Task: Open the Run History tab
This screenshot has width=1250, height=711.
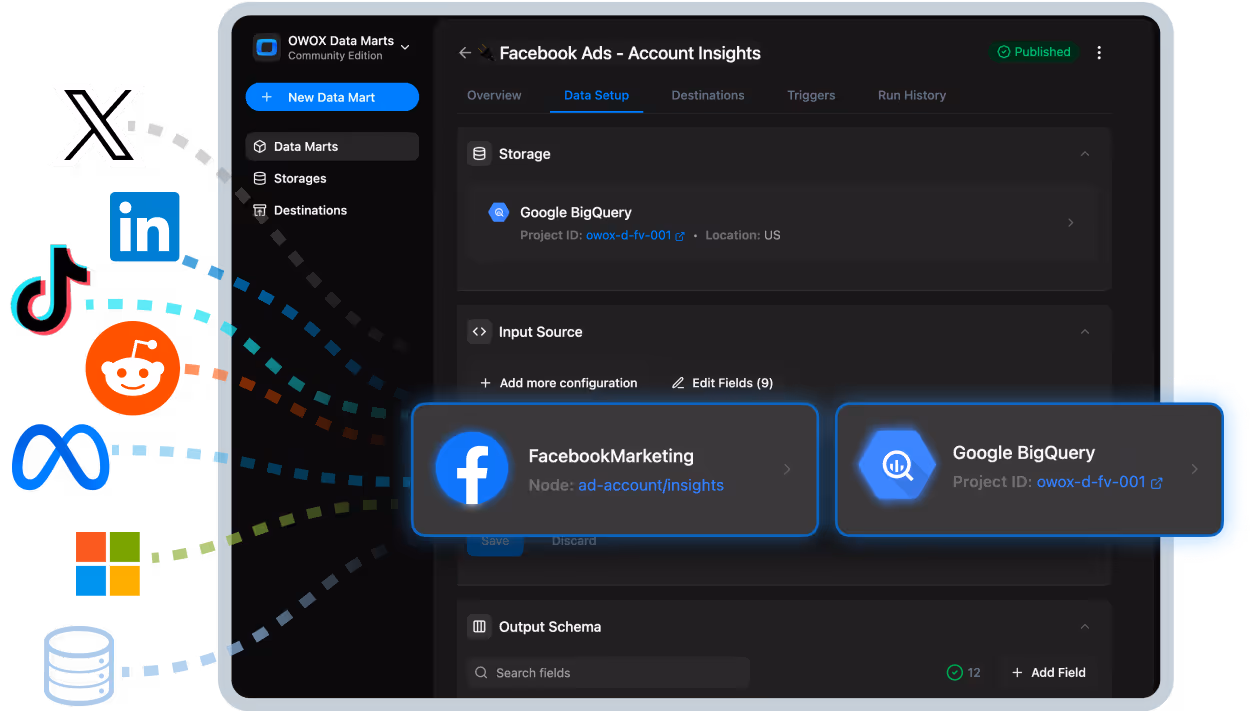Action: (912, 95)
